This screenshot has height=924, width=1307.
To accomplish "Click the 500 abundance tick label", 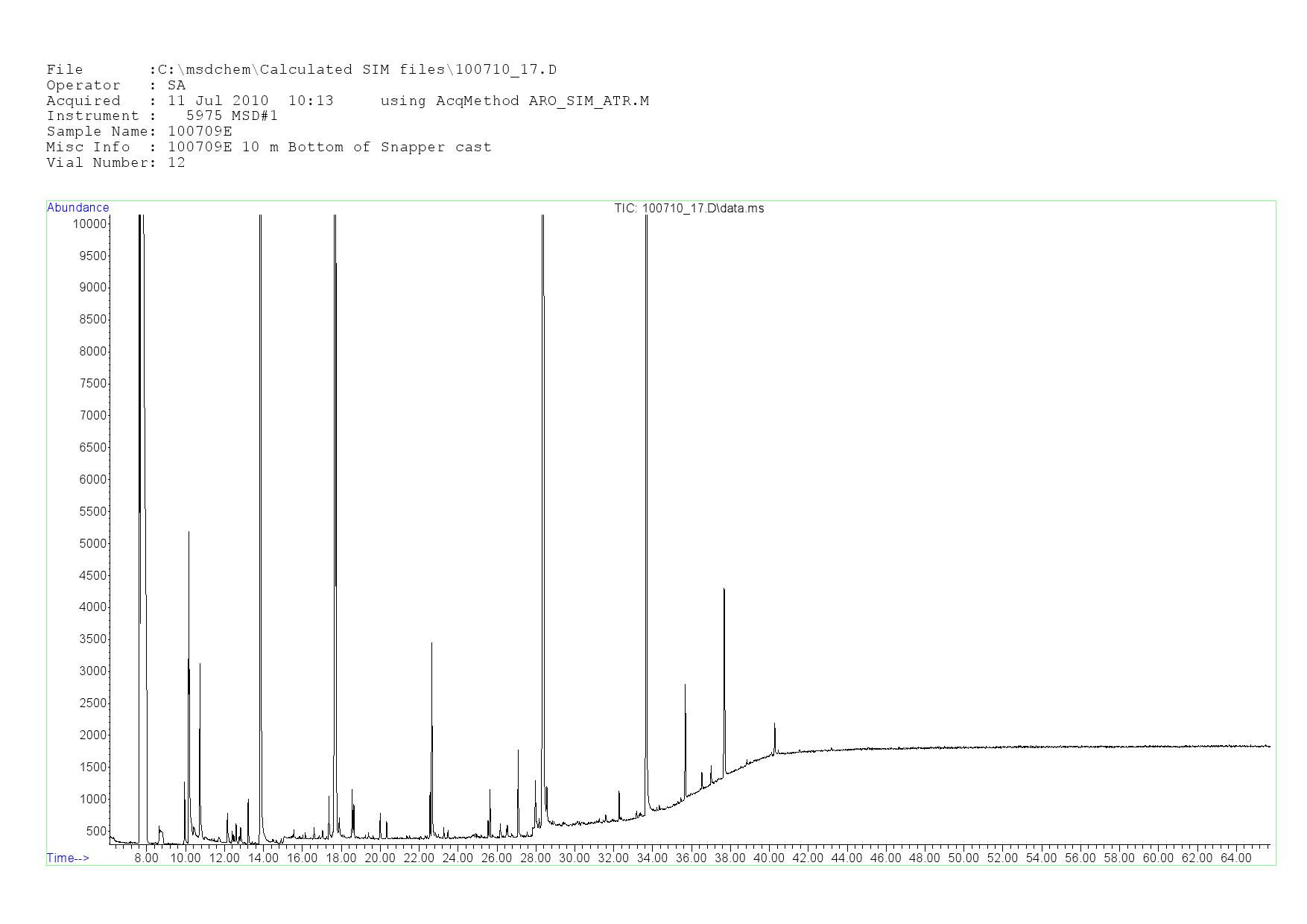I will coord(96,832).
